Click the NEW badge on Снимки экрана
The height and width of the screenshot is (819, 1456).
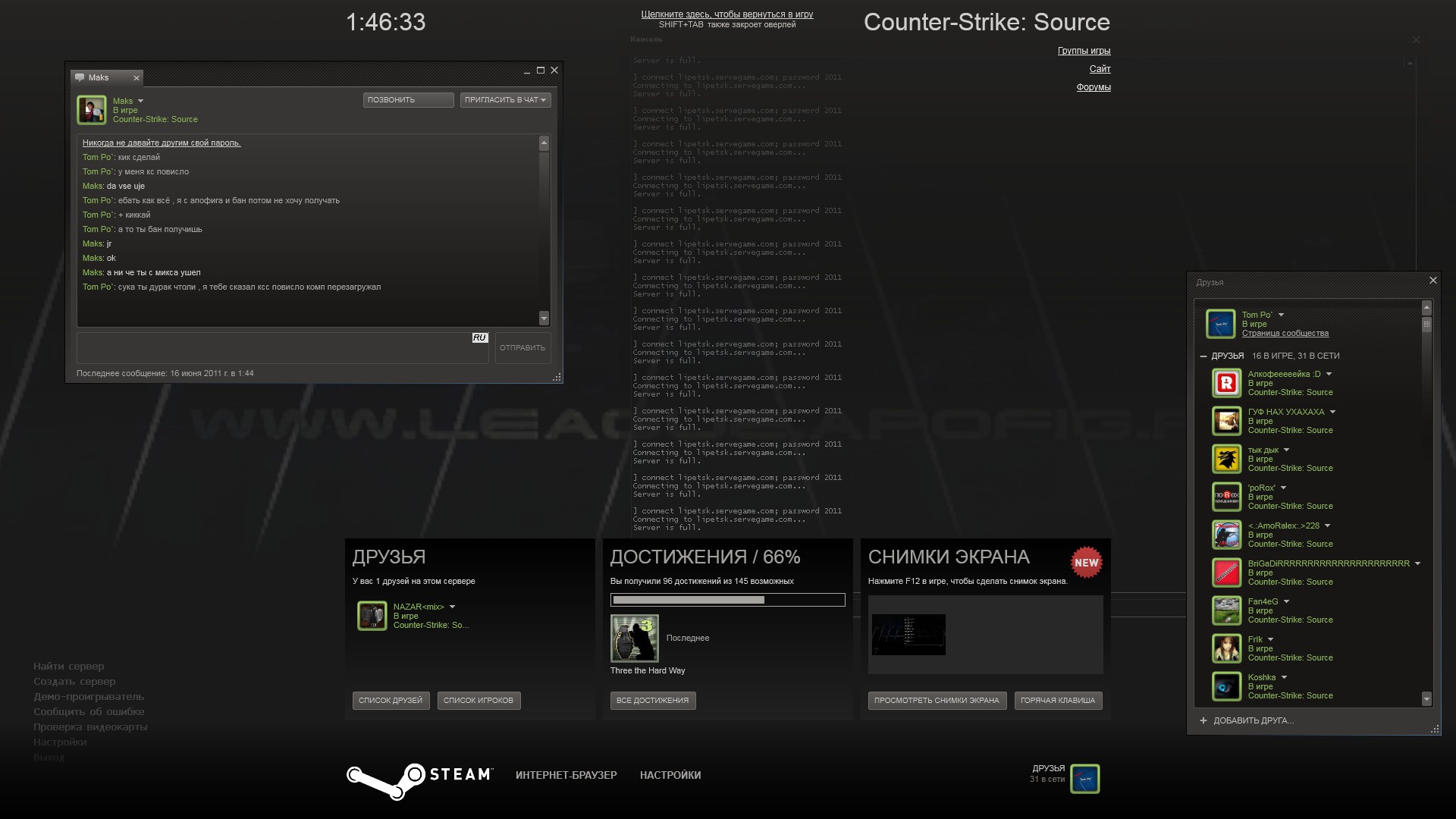(1086, 563)
